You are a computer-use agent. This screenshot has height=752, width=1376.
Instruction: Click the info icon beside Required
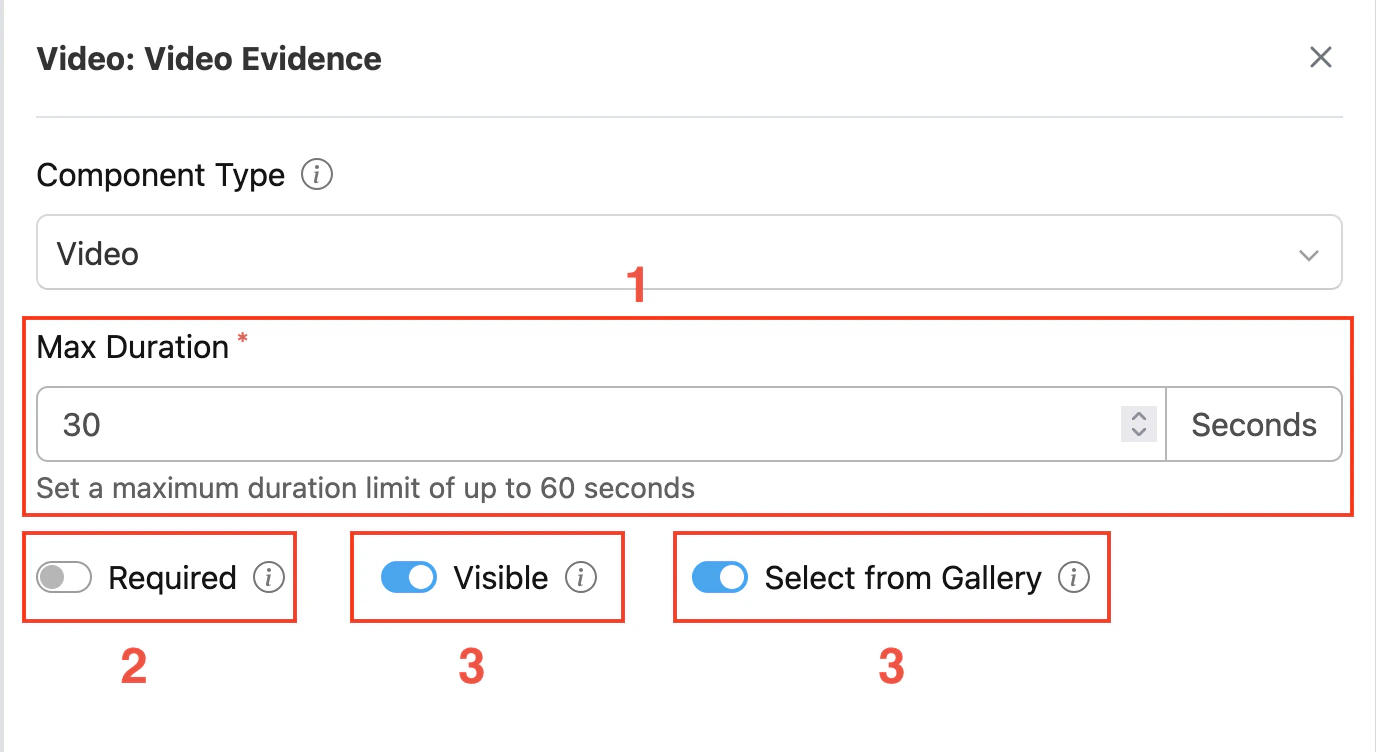tap(268, 578)
